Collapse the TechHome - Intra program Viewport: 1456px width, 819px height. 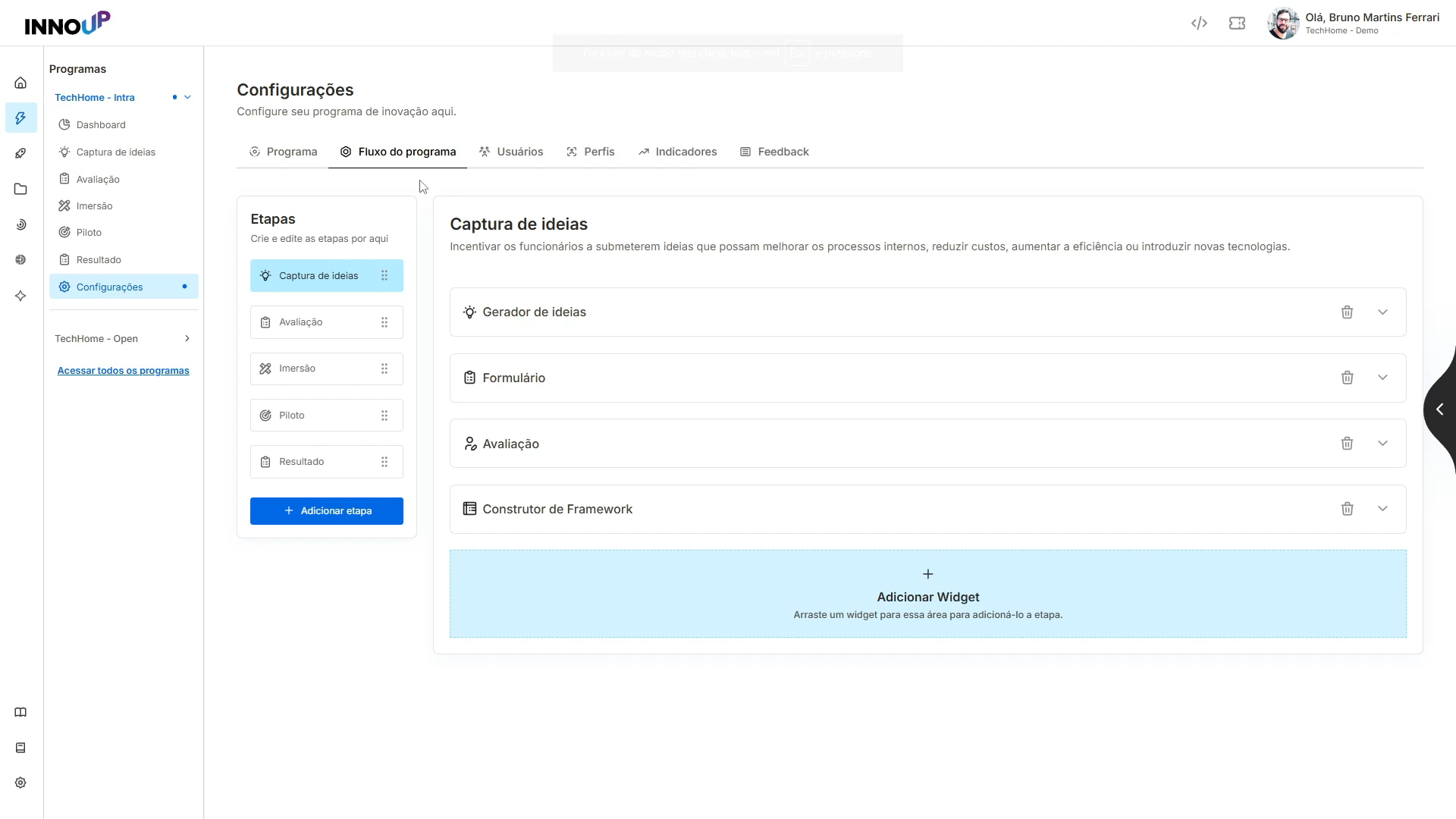(187, 97)
